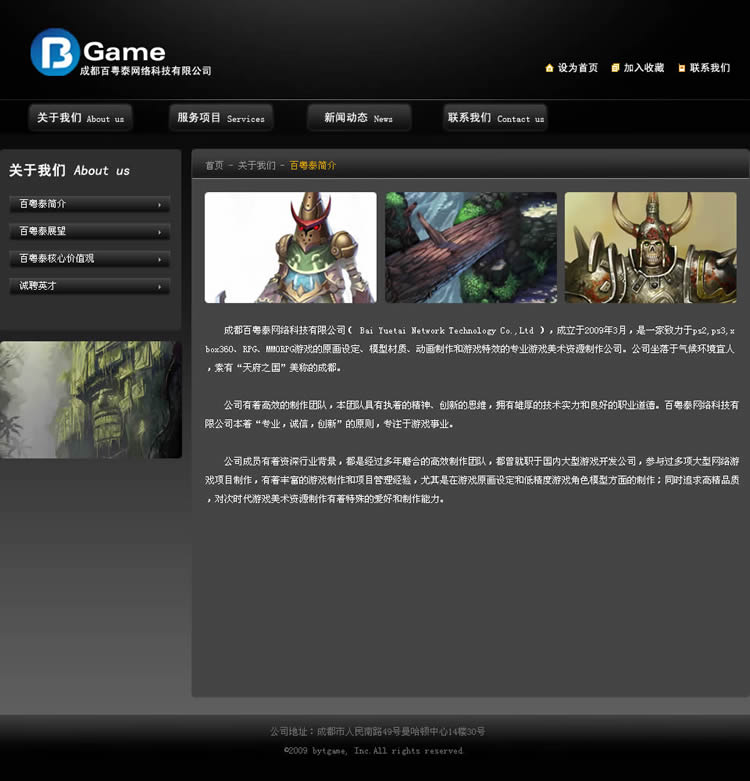
Task: Select 联系我们 Contact us in navigation bar
Action: pos(495,118)
